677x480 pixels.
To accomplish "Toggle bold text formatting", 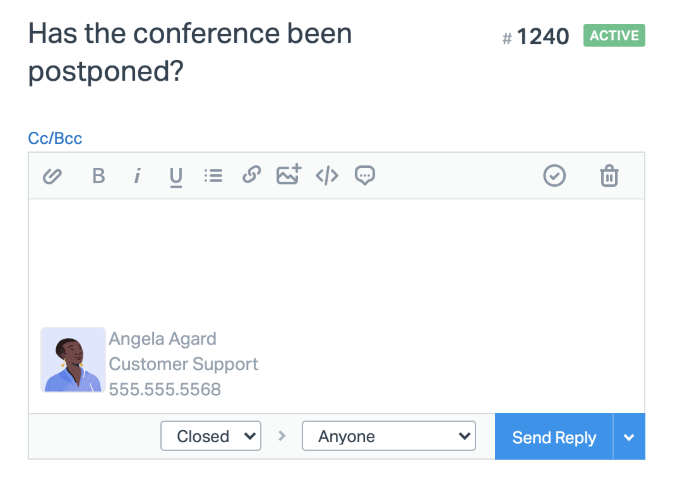I will tap(98, 176).
